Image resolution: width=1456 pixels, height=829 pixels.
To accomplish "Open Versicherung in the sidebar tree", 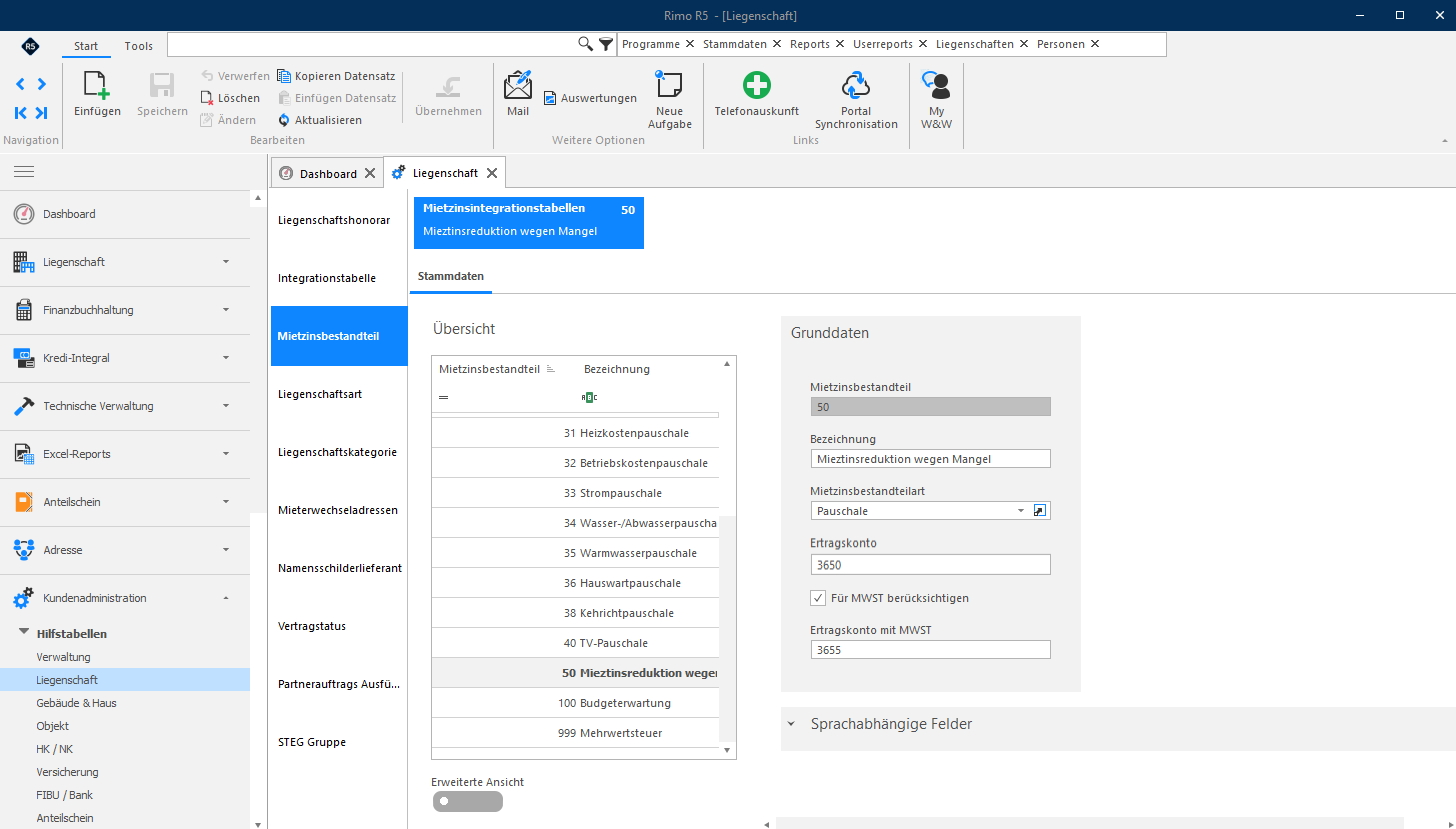I will (x=67, y=772).
